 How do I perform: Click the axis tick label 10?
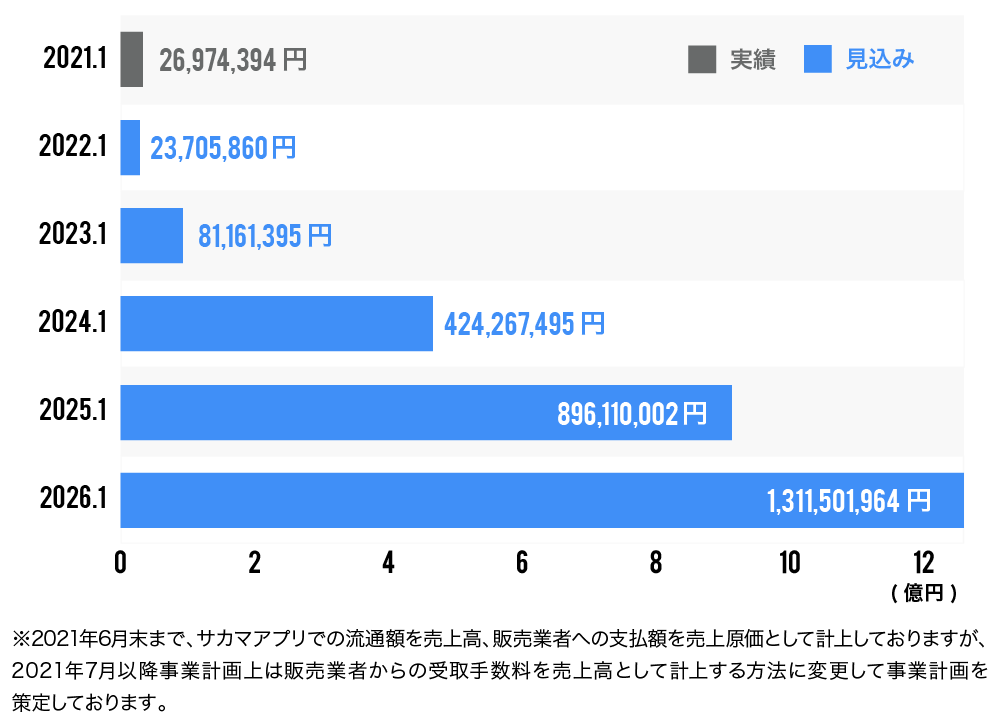click(790, 563)
